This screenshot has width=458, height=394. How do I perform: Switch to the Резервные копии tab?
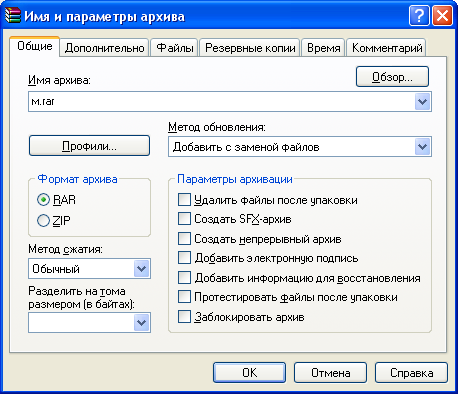(x=250, y=48)
